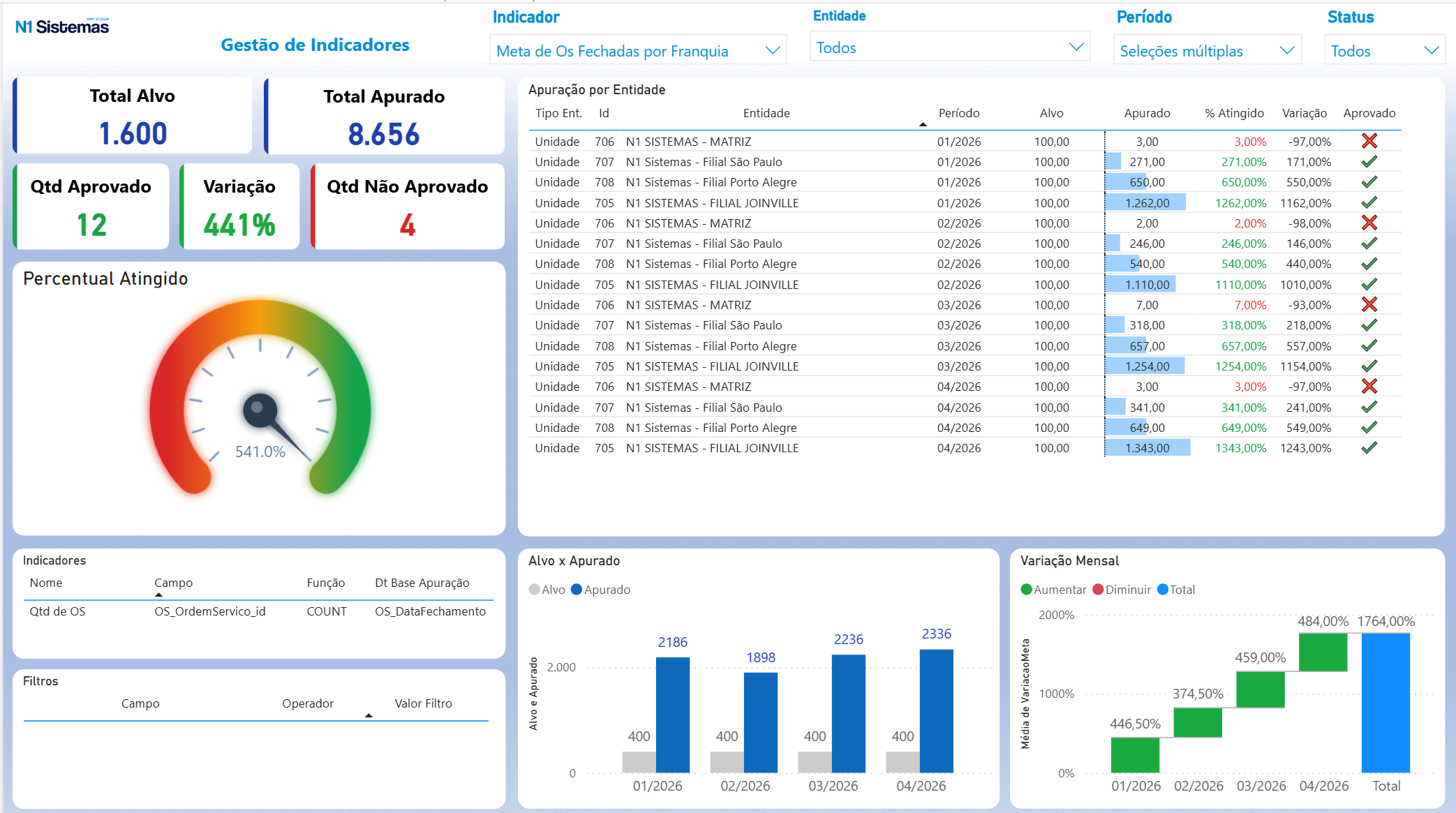
Task: Click Nome header in Indicadores table
Action: pyautogui.click(x=46, y=583)
